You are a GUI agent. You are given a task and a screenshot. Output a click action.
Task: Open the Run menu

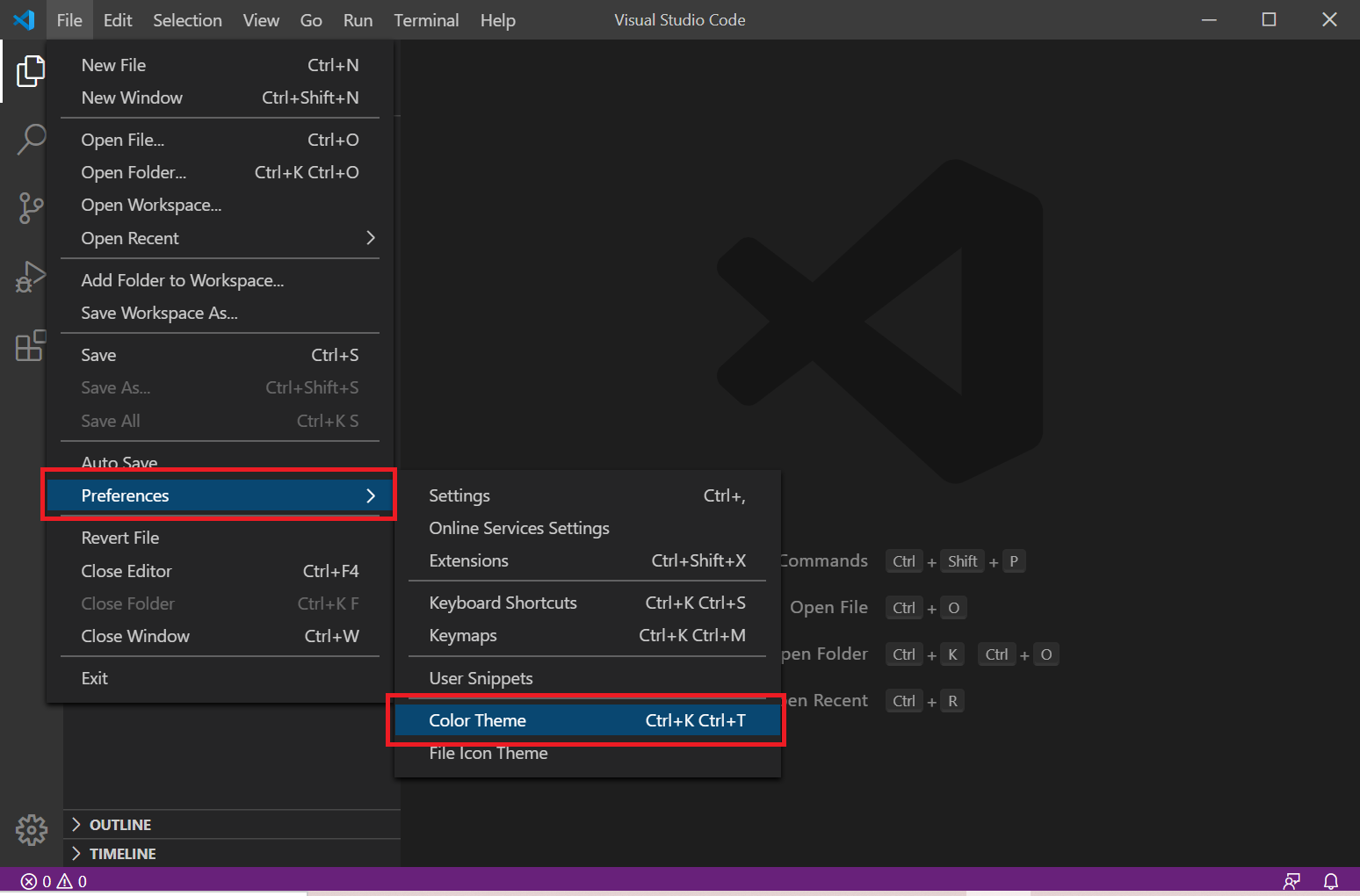(x=358, y=20)
